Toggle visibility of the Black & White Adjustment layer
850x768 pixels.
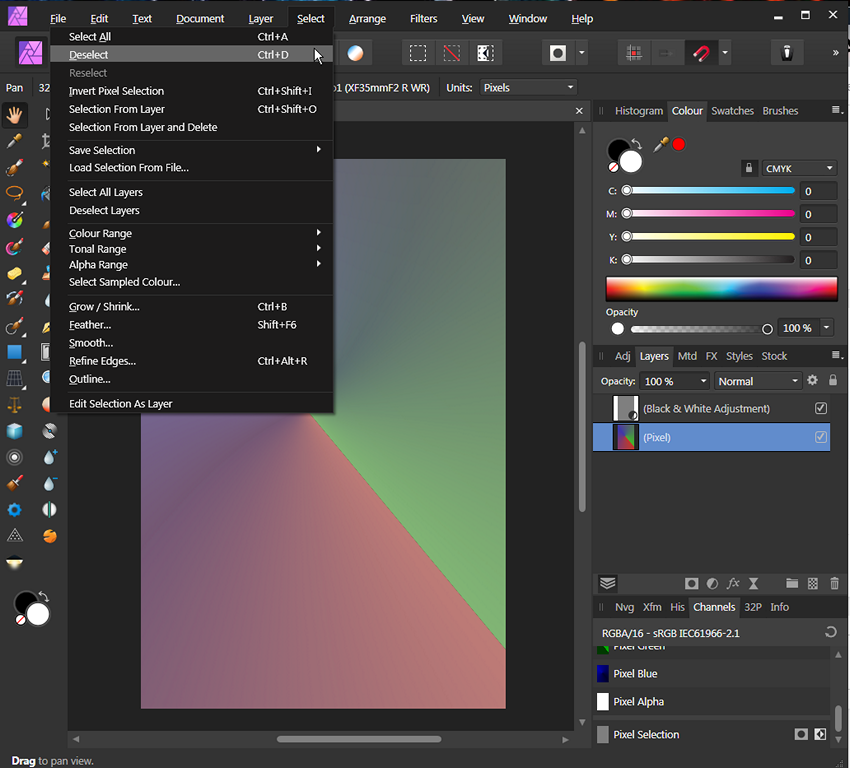pos(820,408)
